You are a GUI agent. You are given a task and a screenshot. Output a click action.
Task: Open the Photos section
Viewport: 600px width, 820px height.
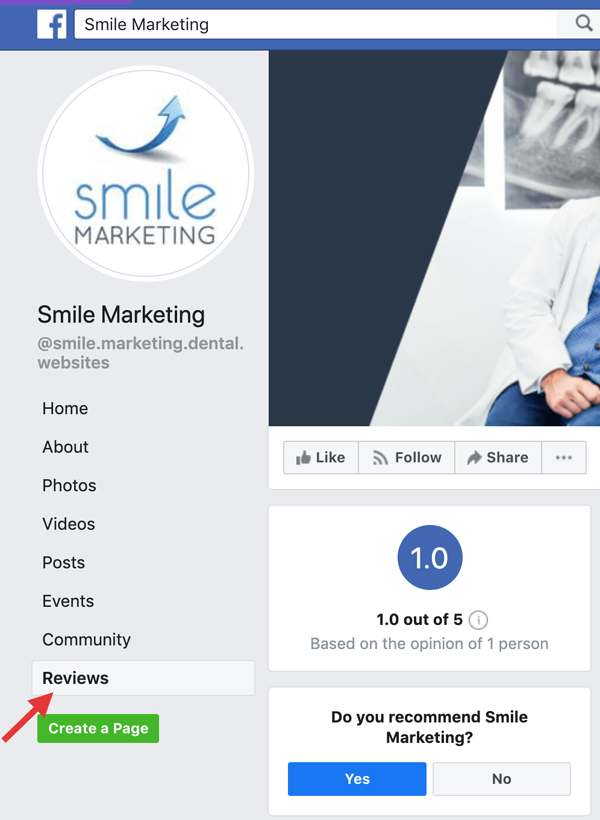69,486
